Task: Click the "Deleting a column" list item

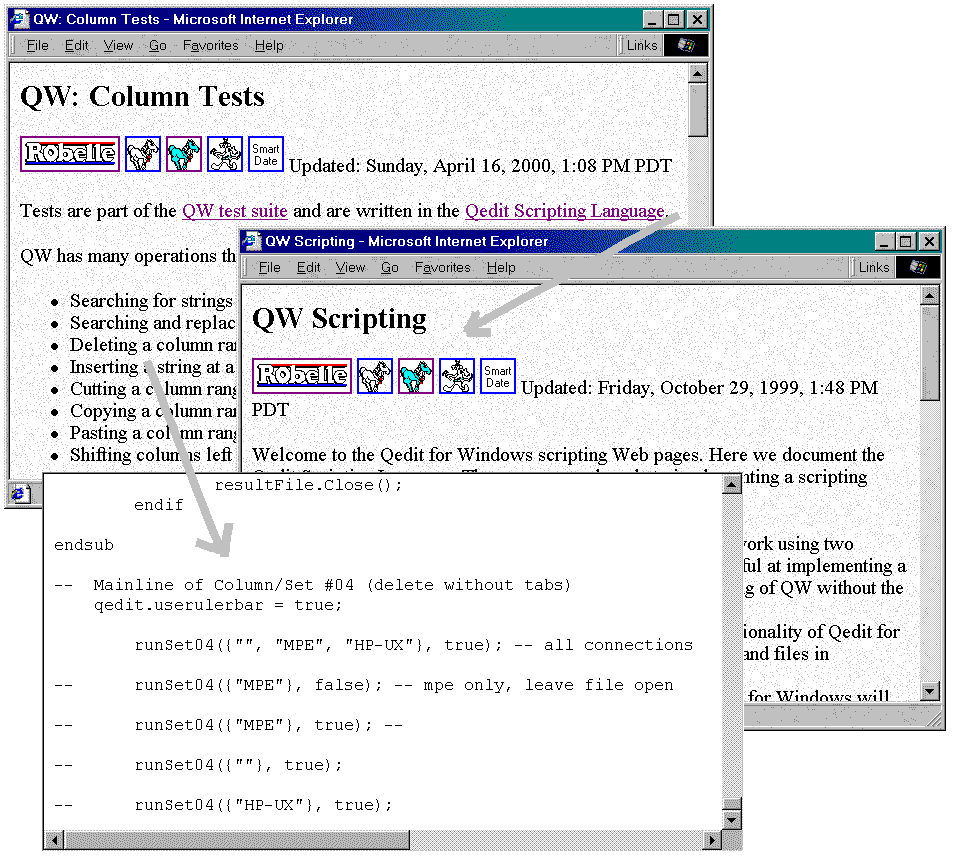Action: [x=153, y=345]
